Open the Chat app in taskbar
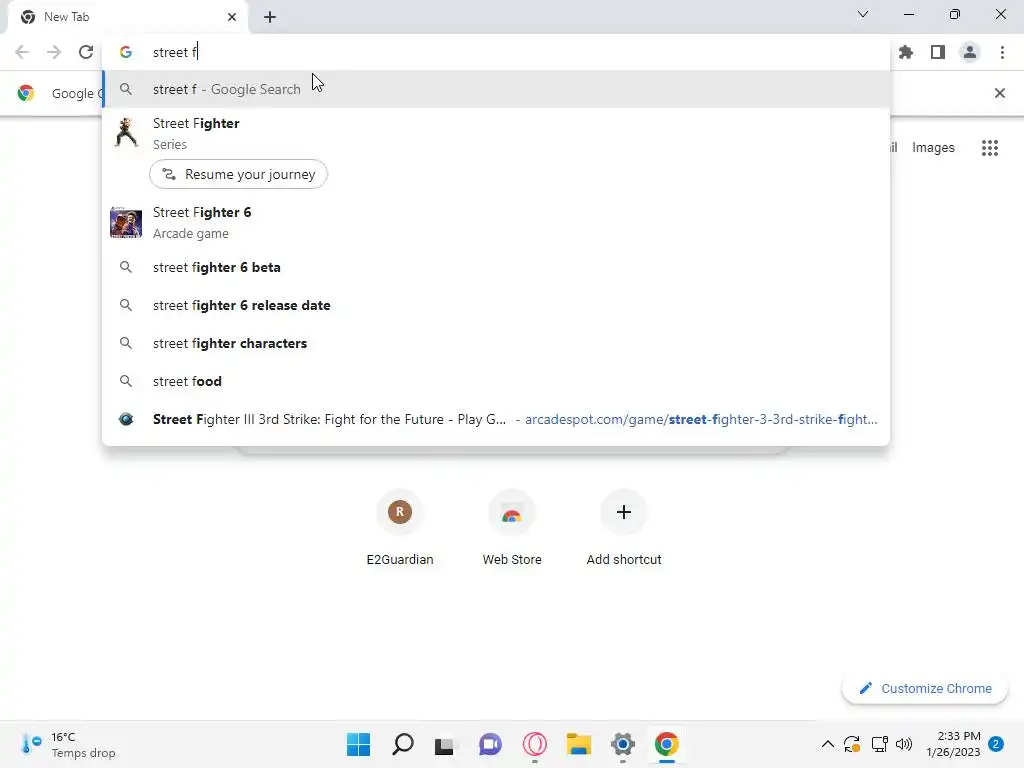This screenshot has height=768, width=1024. coord(490,744)
